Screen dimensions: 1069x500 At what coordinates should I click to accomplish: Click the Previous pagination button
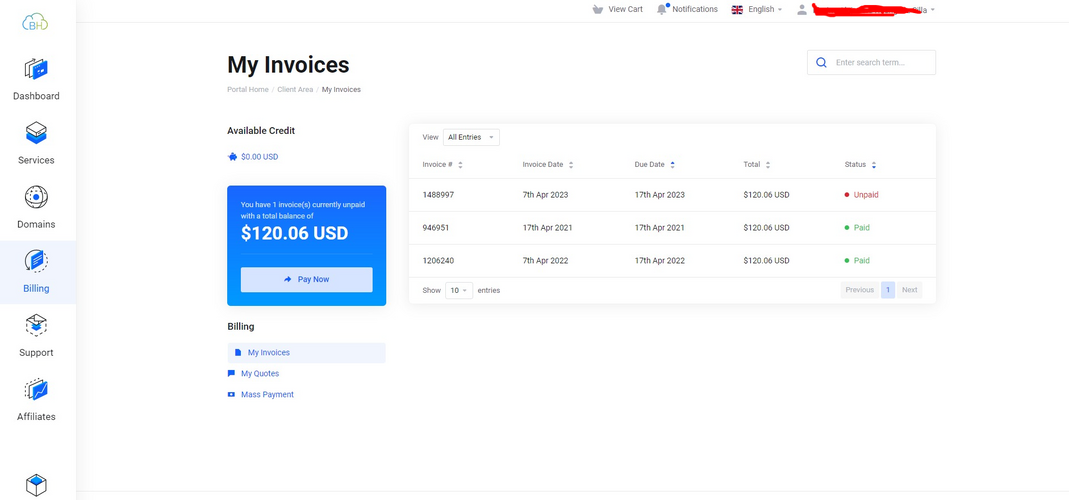click(x=860, y=290)
